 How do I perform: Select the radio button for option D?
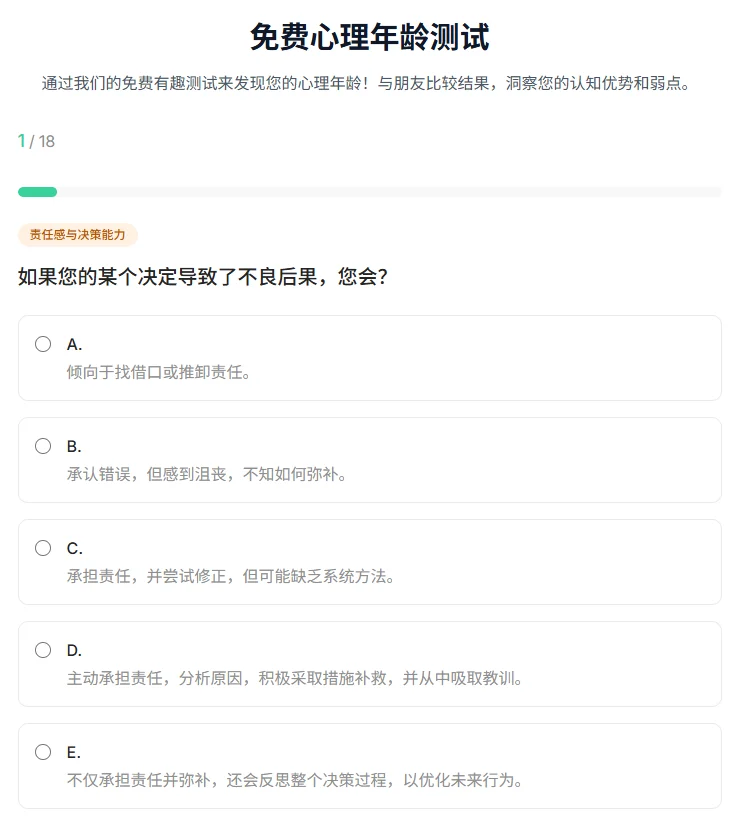[x=42, y=649]
